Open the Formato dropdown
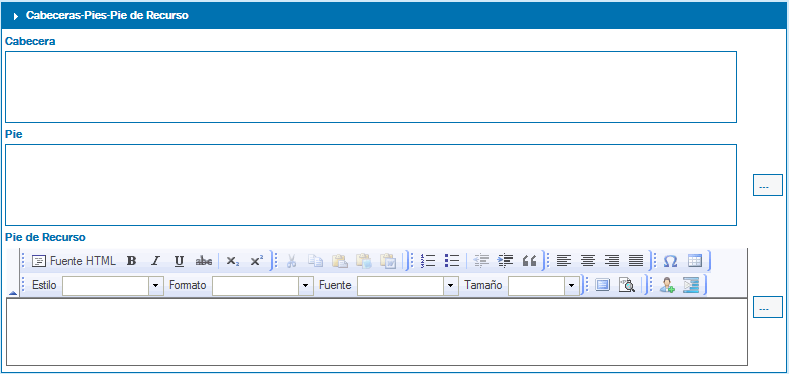 (x=305, y=286)
